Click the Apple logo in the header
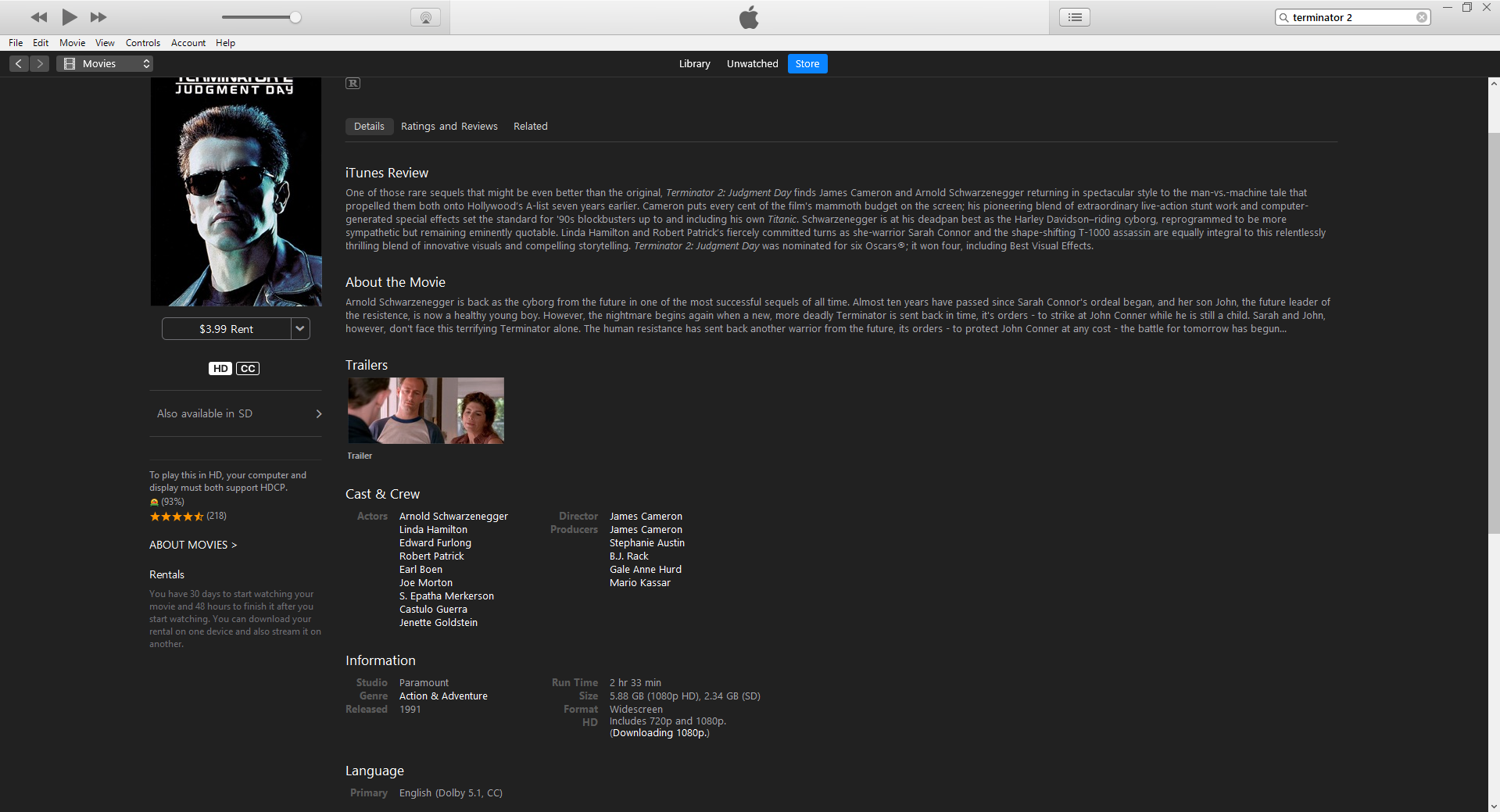 click(749, 17)
